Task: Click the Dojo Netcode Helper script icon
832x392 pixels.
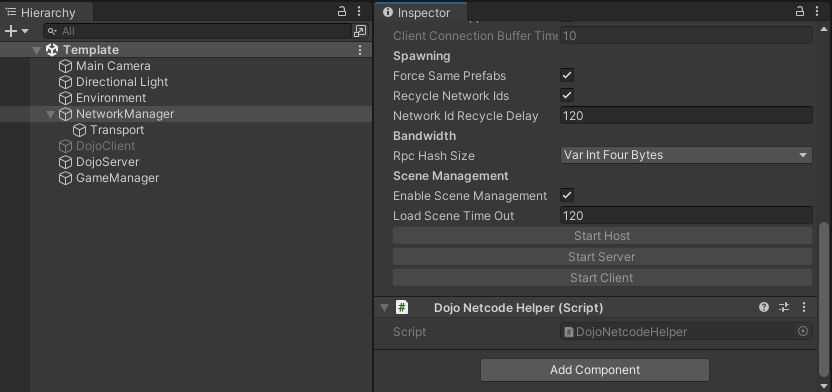Action: (402, 307)
